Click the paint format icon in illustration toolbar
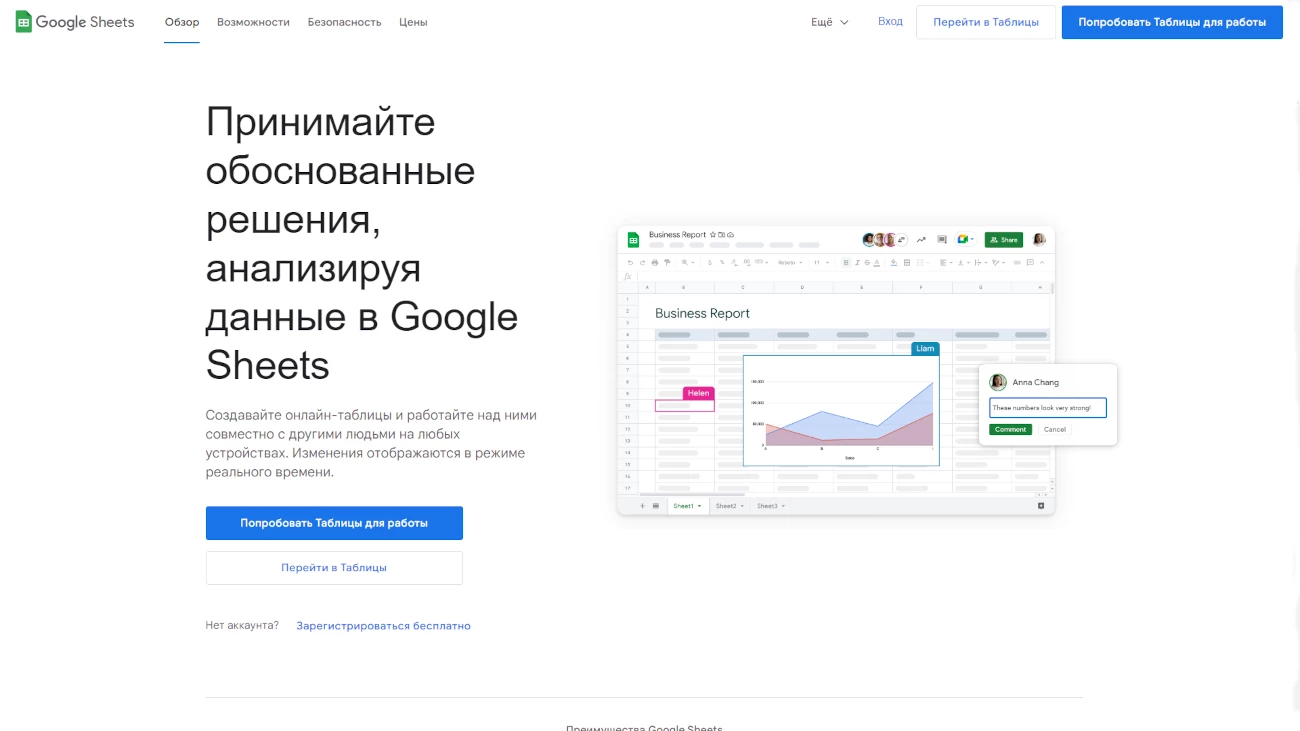Viewport: 1300px width, 731px height. [667, 262]
